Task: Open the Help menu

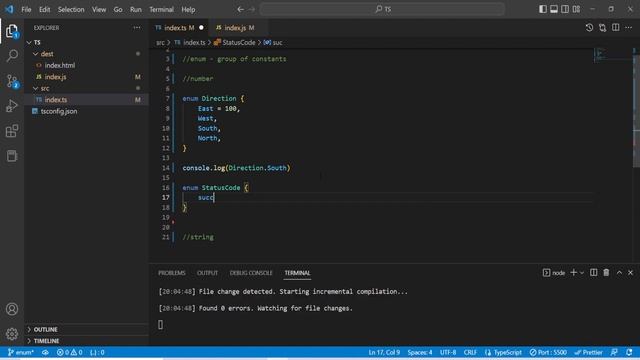Action: coord(188,9)
